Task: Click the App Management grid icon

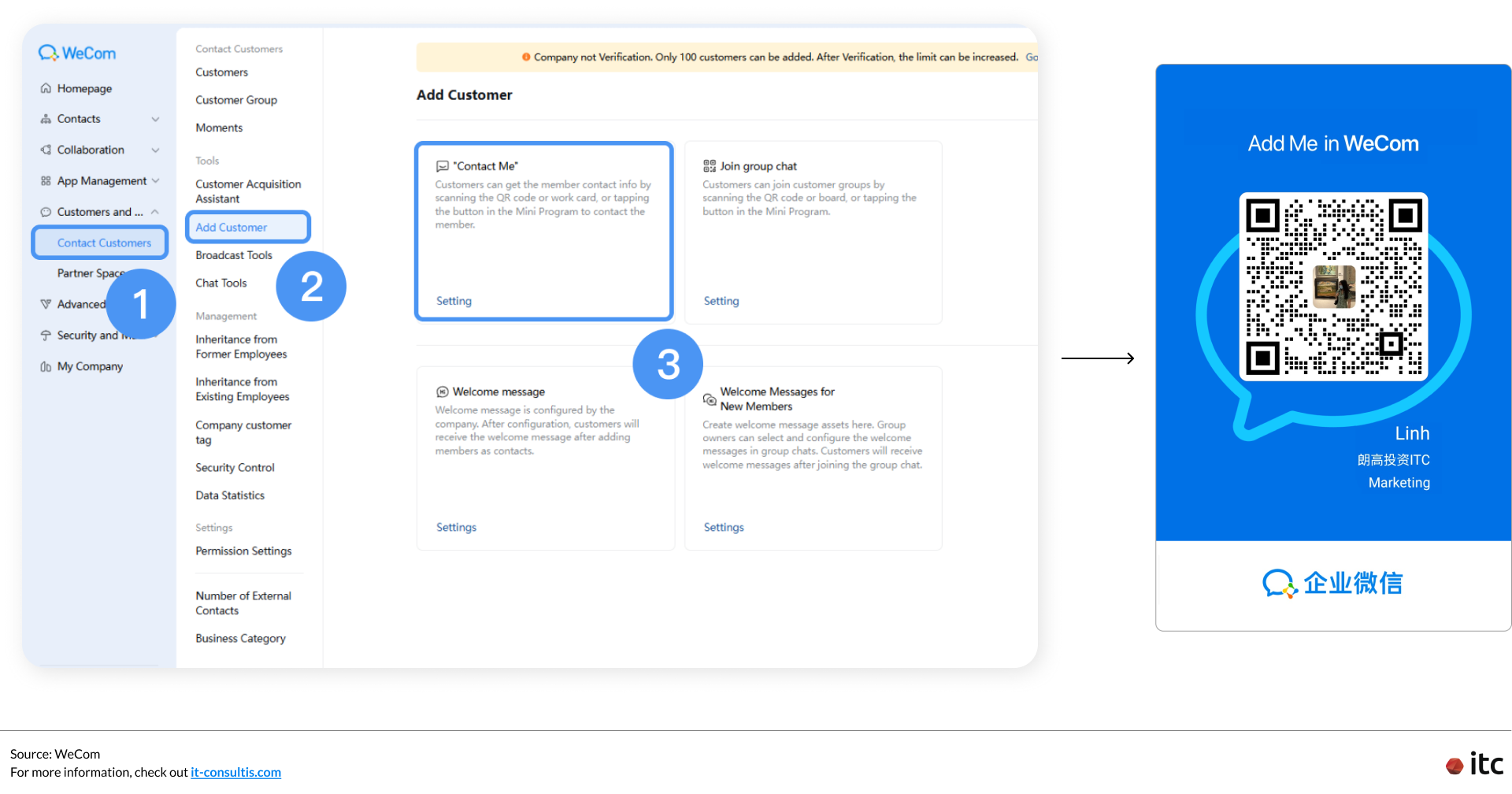Action: click(x=46, y=181)
